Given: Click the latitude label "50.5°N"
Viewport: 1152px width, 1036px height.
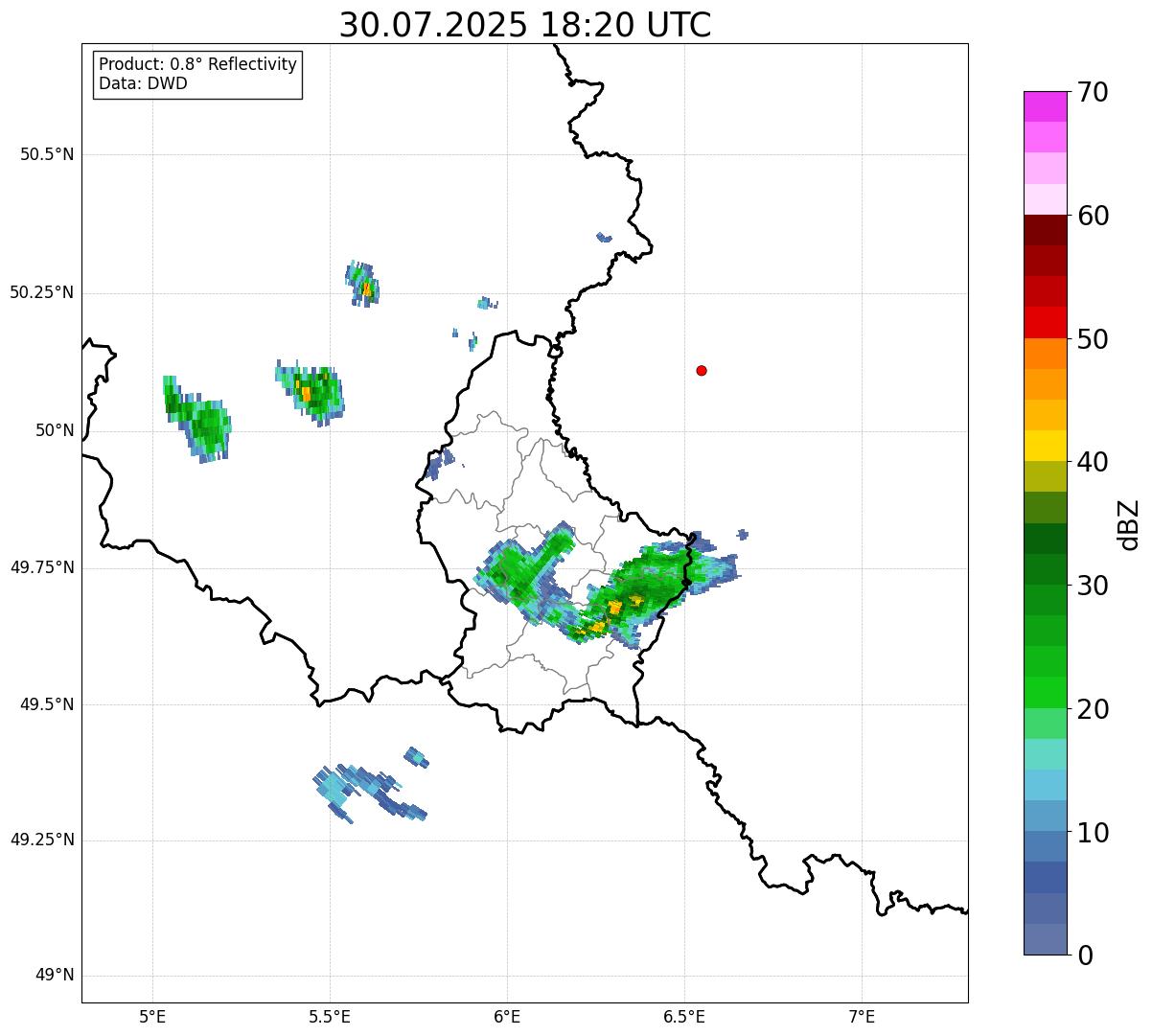Looking at the screenshot, I should (x=46, y=154).
